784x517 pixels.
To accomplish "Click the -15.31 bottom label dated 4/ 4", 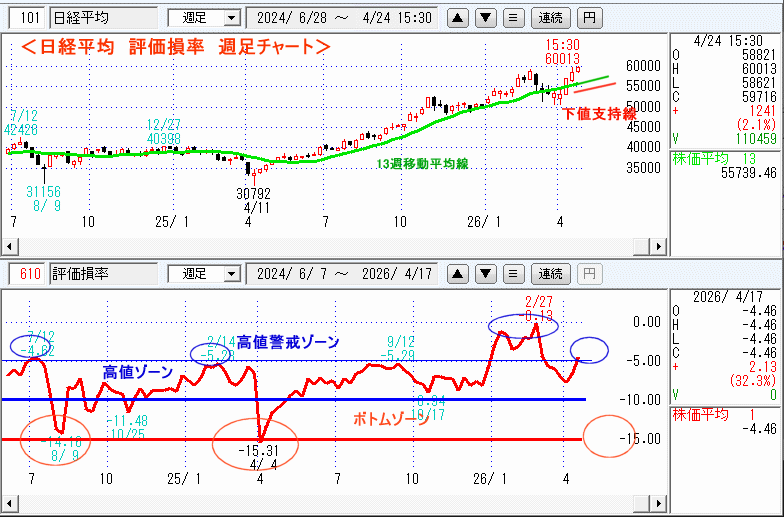I will [x=258, y=450].
